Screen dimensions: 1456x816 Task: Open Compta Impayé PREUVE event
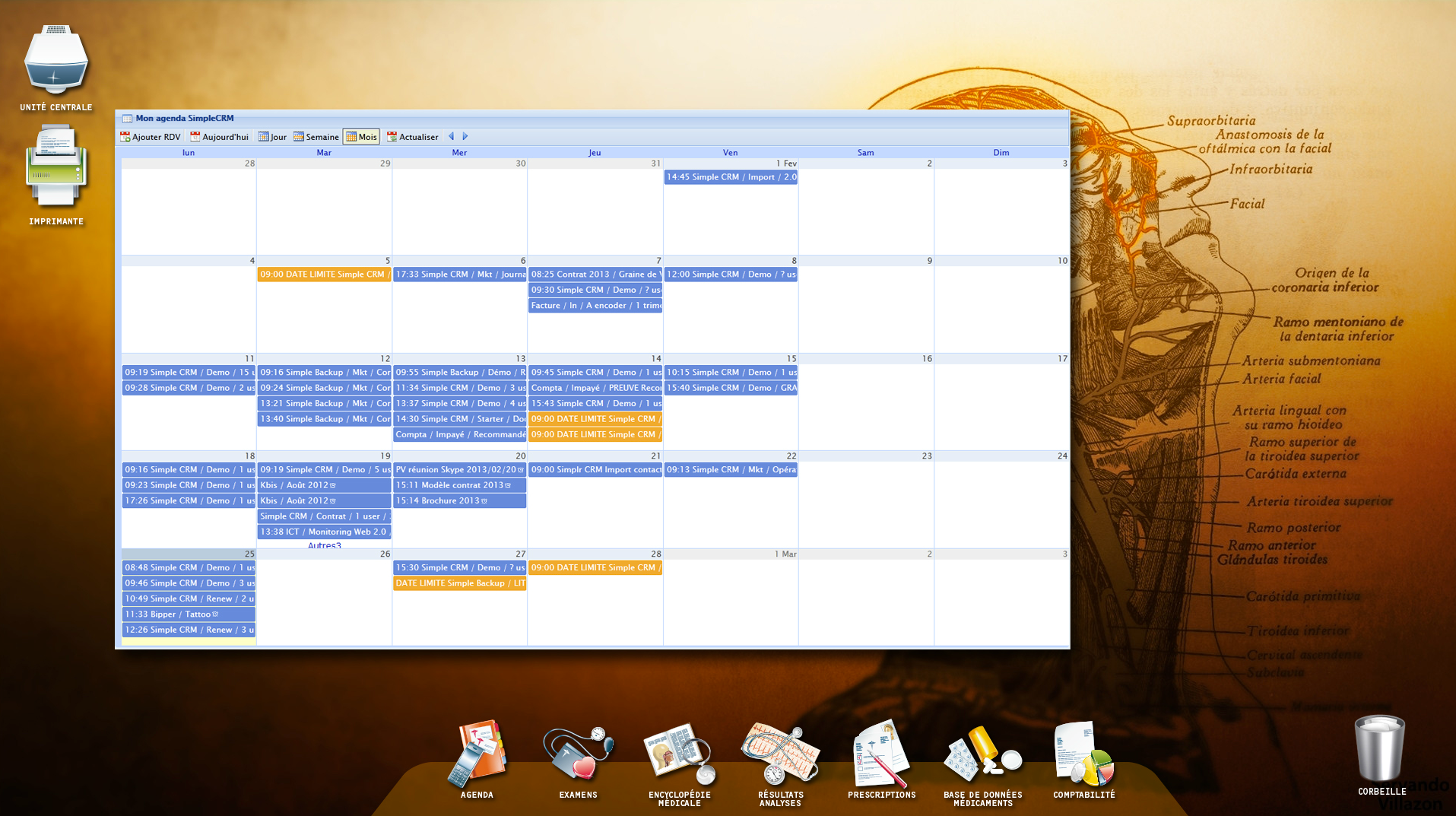(595, 388)
